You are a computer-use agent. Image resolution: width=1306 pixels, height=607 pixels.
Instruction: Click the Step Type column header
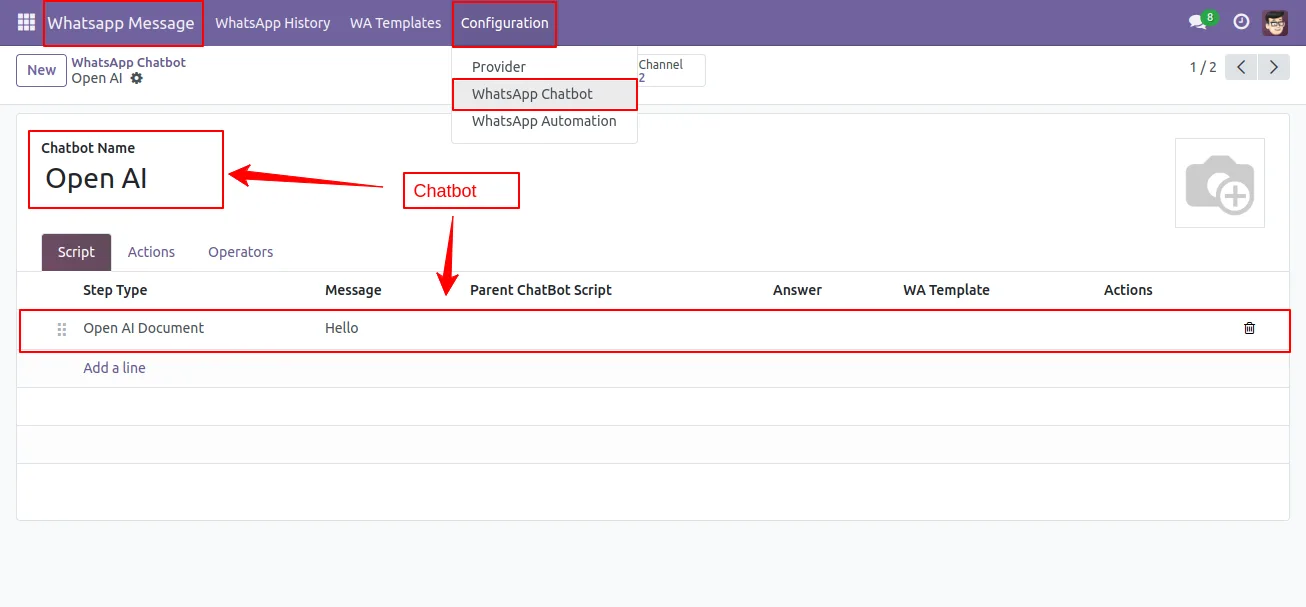coord(115,290)
